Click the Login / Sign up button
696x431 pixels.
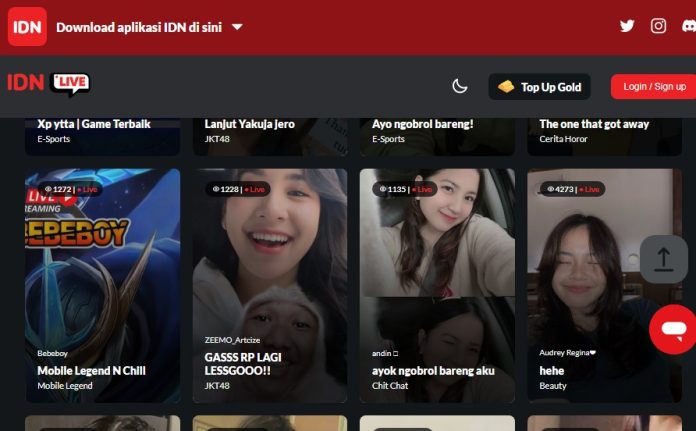point(654,87)
